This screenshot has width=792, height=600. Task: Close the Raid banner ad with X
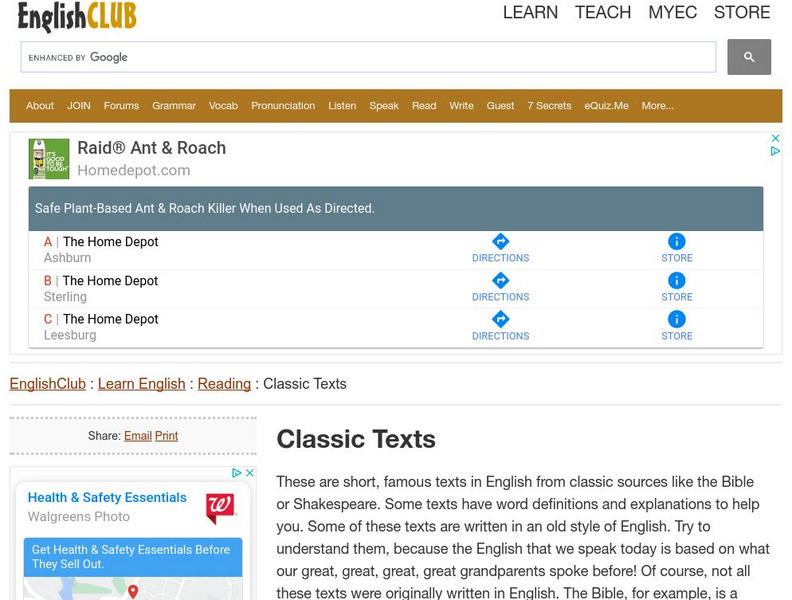click(x=775, y=138)
